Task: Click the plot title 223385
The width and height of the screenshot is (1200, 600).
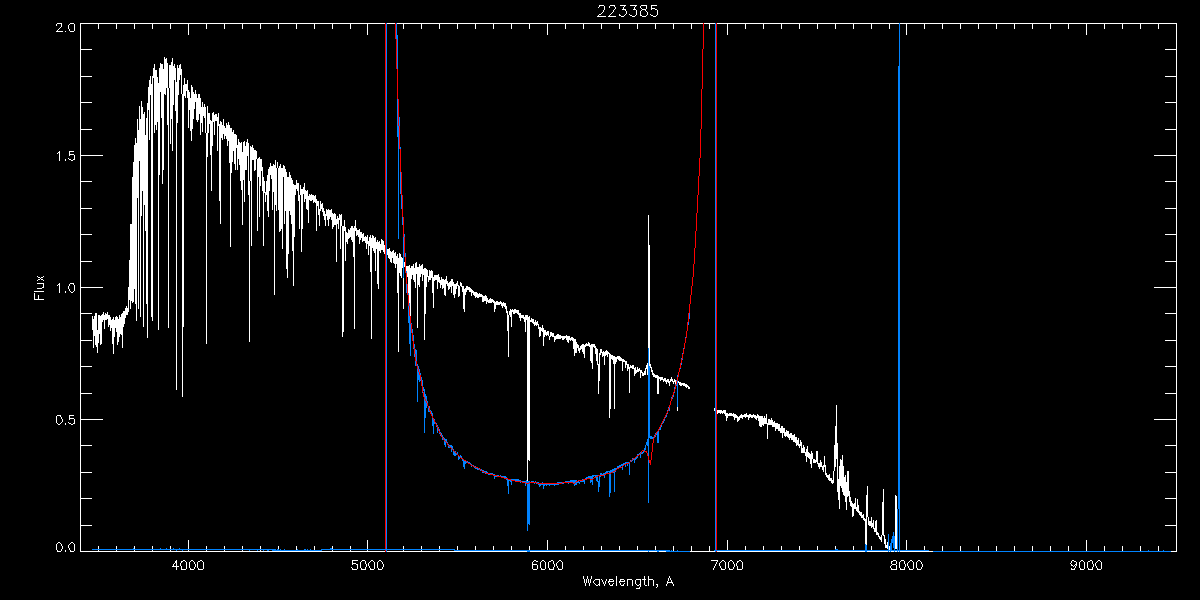Action: click(629, 11)
